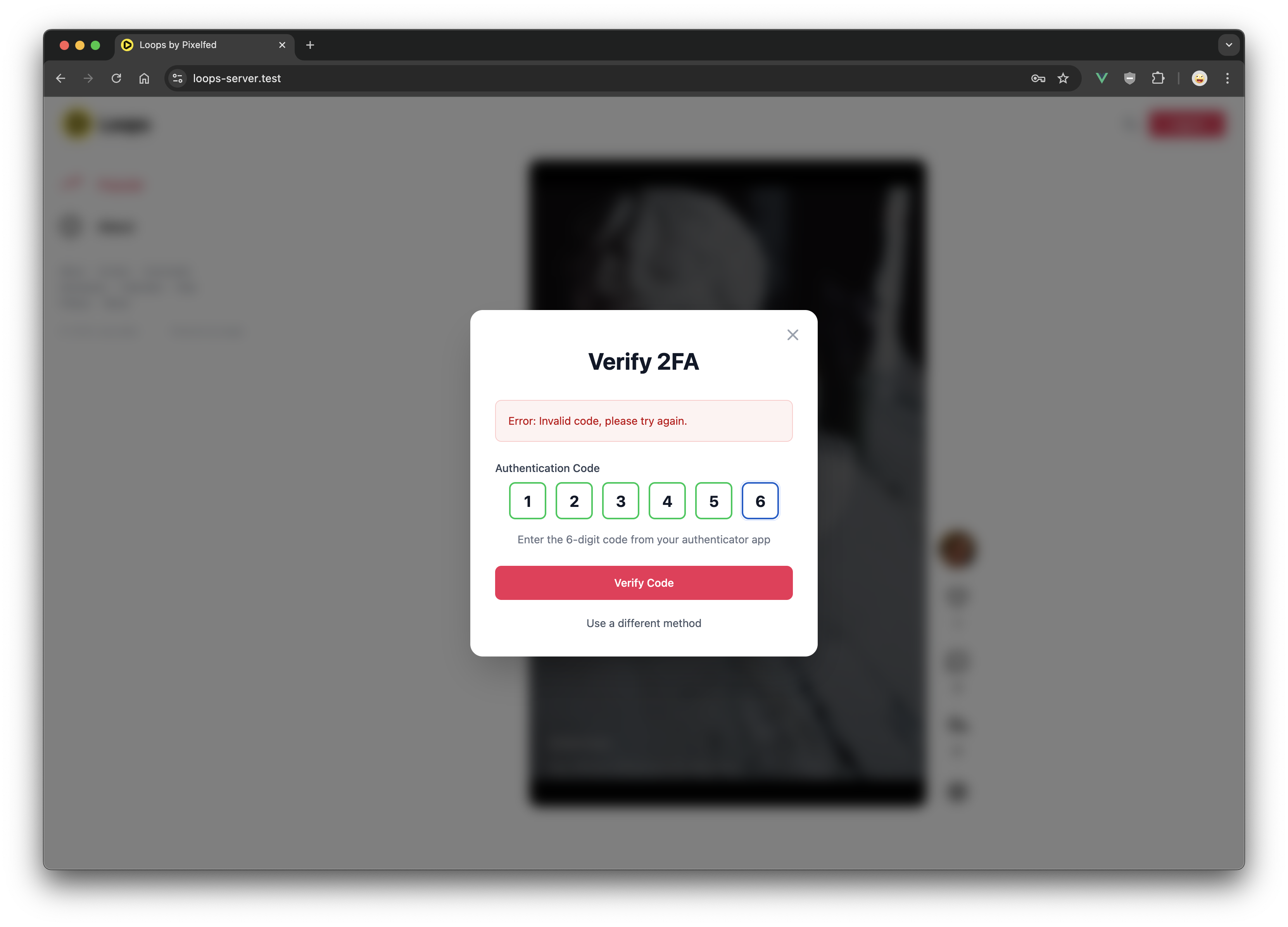The width and height of the screenshot is (1288, 927).
Task: View site information in address bar
Action: click(178, 78)
